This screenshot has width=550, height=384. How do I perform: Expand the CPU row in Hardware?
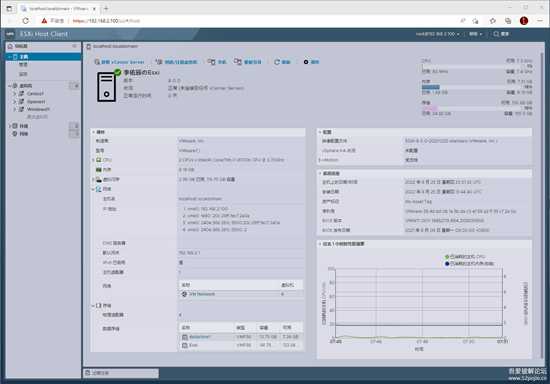(94, 160)
